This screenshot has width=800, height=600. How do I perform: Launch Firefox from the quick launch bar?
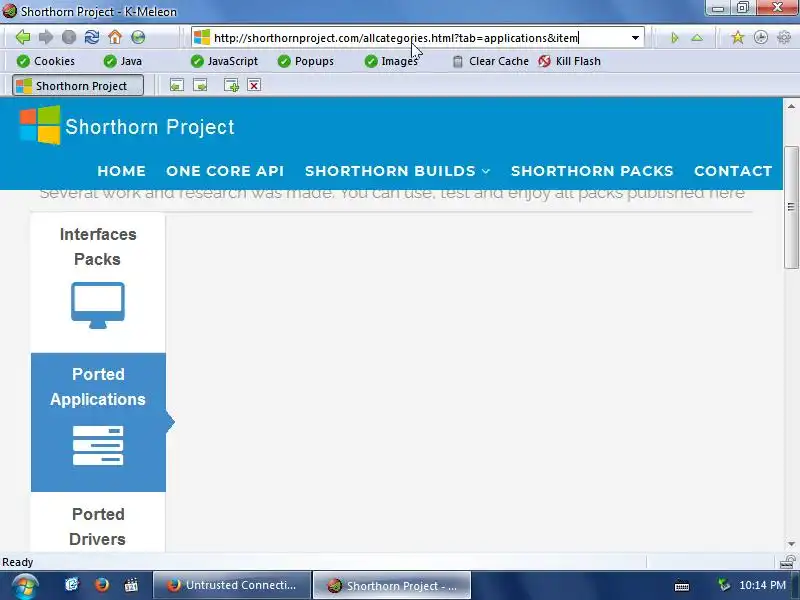(102, 585)
